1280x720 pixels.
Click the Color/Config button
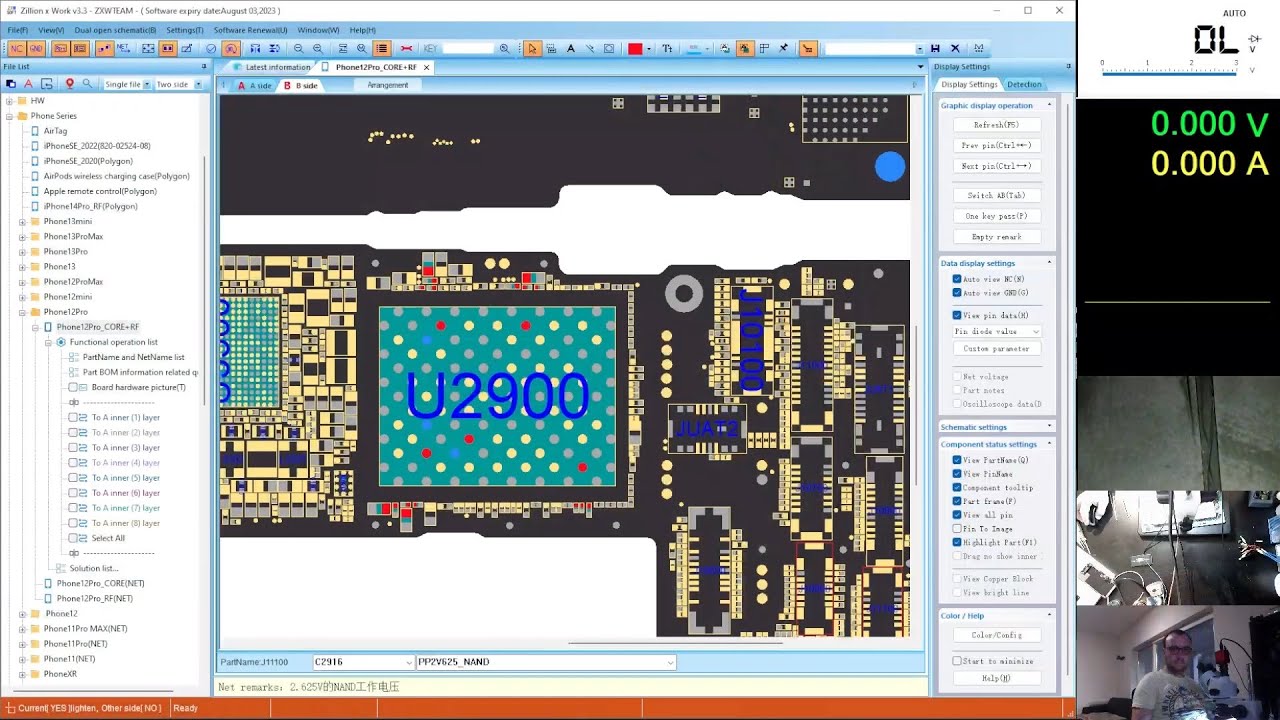[996, 635]
